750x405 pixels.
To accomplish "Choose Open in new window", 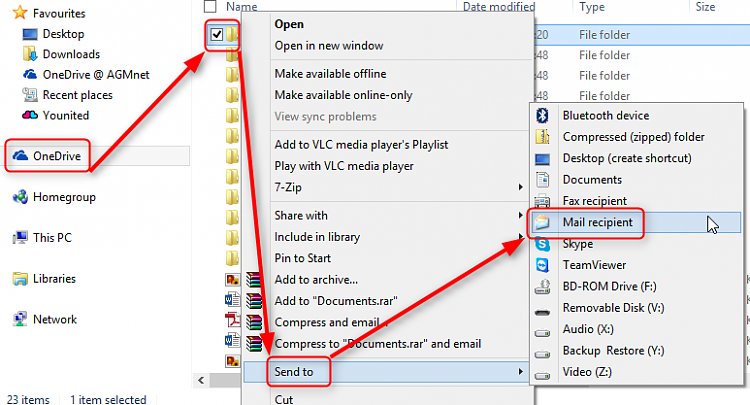I will pyautogui.click(x=329, y=46).
